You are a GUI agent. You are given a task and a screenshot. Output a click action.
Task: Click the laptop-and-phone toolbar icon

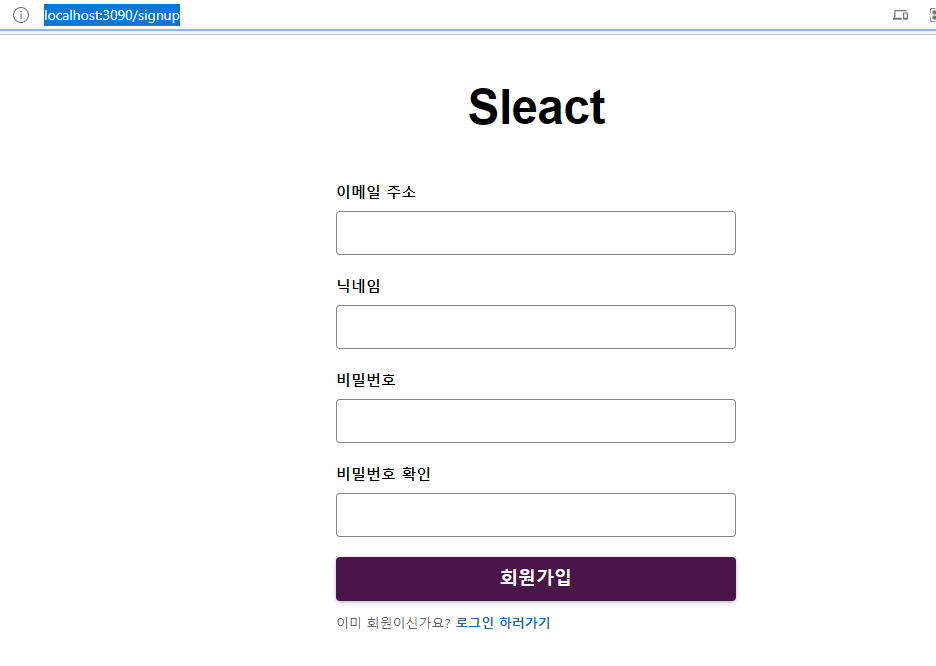click(x=900, y=15)
